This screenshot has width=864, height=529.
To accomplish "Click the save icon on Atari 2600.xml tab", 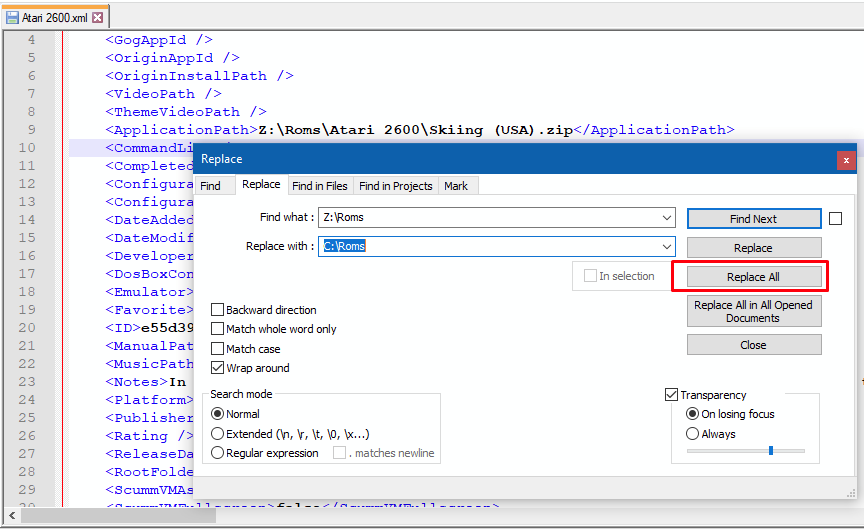I will coord(12,17).
